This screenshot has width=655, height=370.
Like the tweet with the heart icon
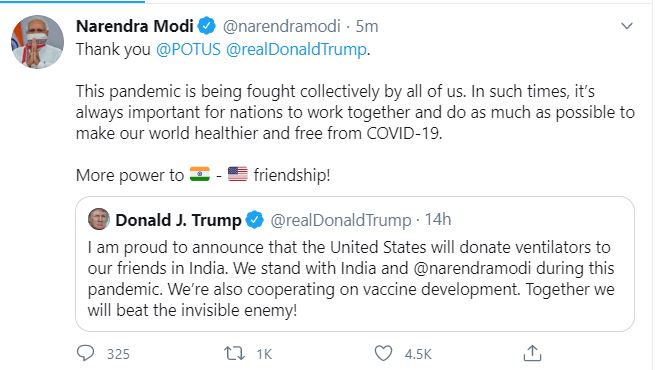383,353
